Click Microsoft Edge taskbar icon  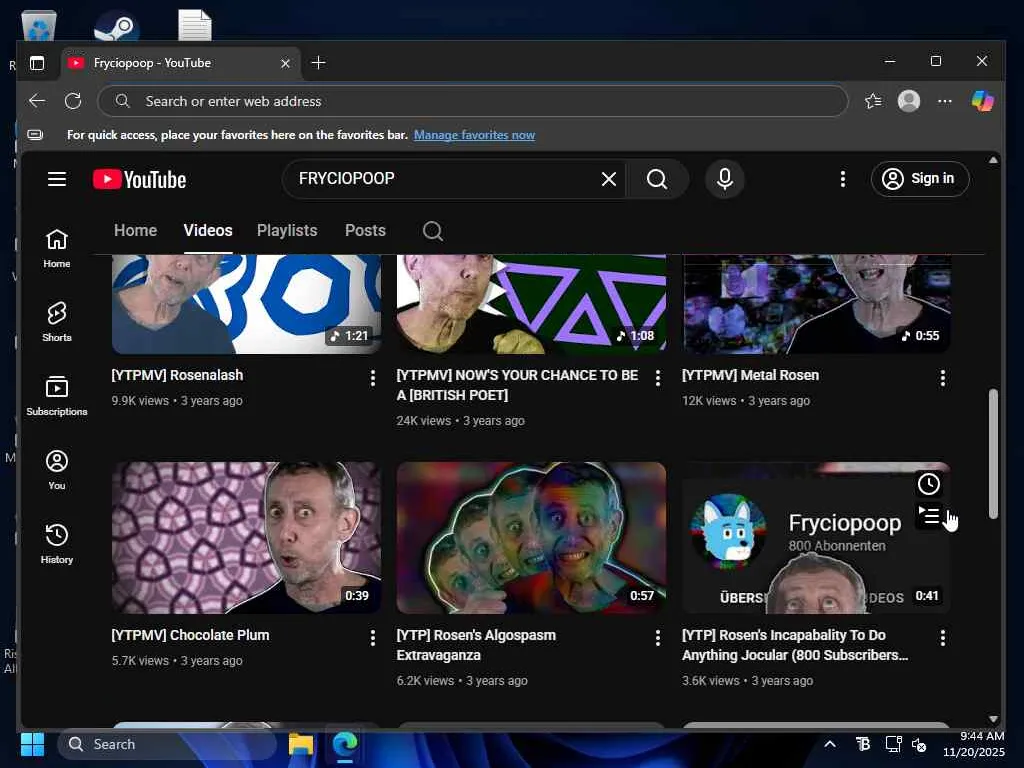345,744
